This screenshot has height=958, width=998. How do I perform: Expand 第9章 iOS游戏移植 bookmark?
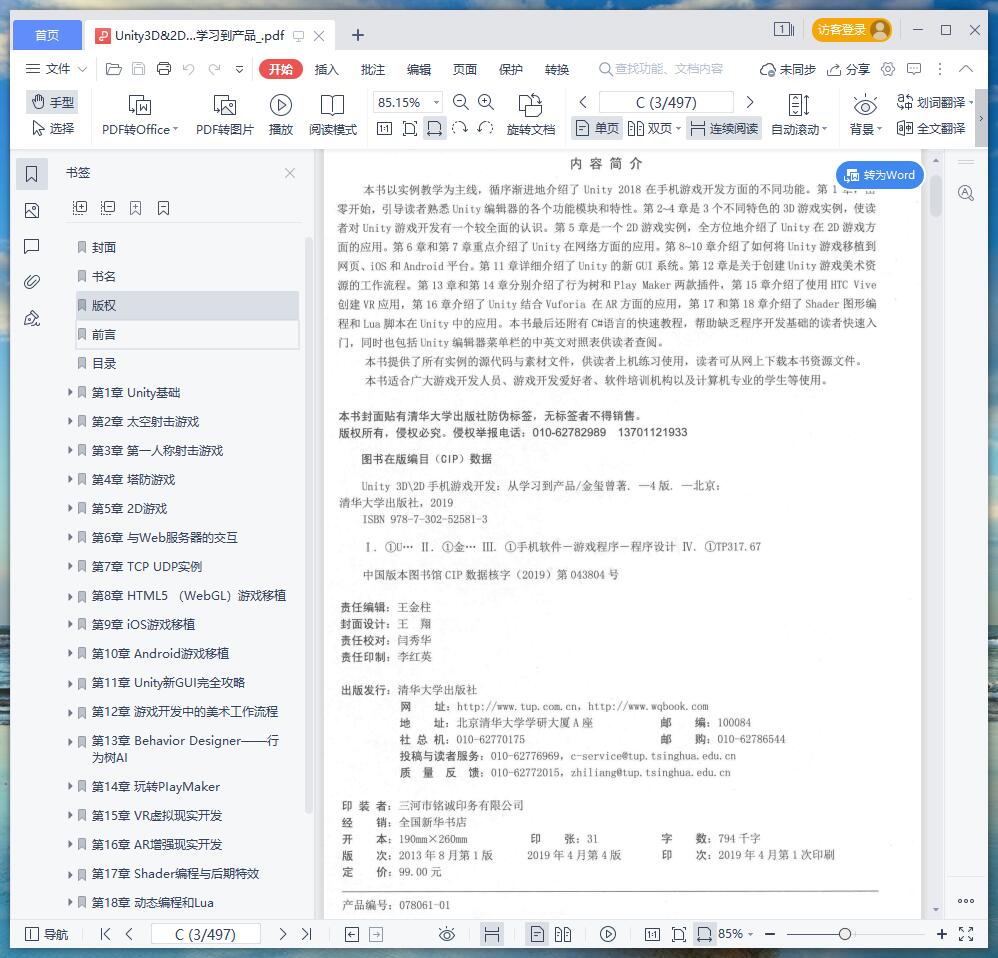(70, 624)
